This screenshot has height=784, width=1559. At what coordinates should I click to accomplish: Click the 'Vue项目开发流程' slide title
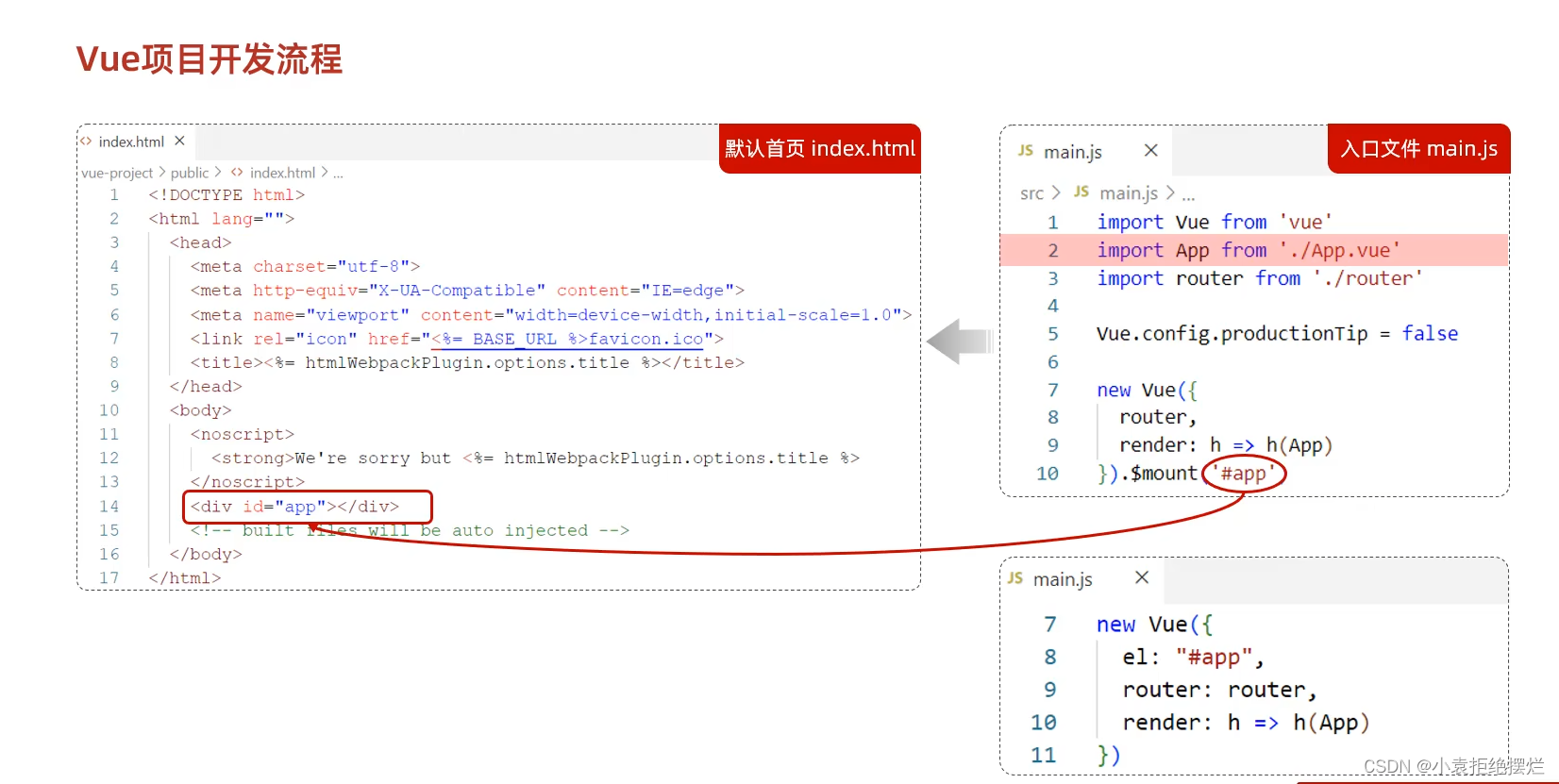(209, 59)
